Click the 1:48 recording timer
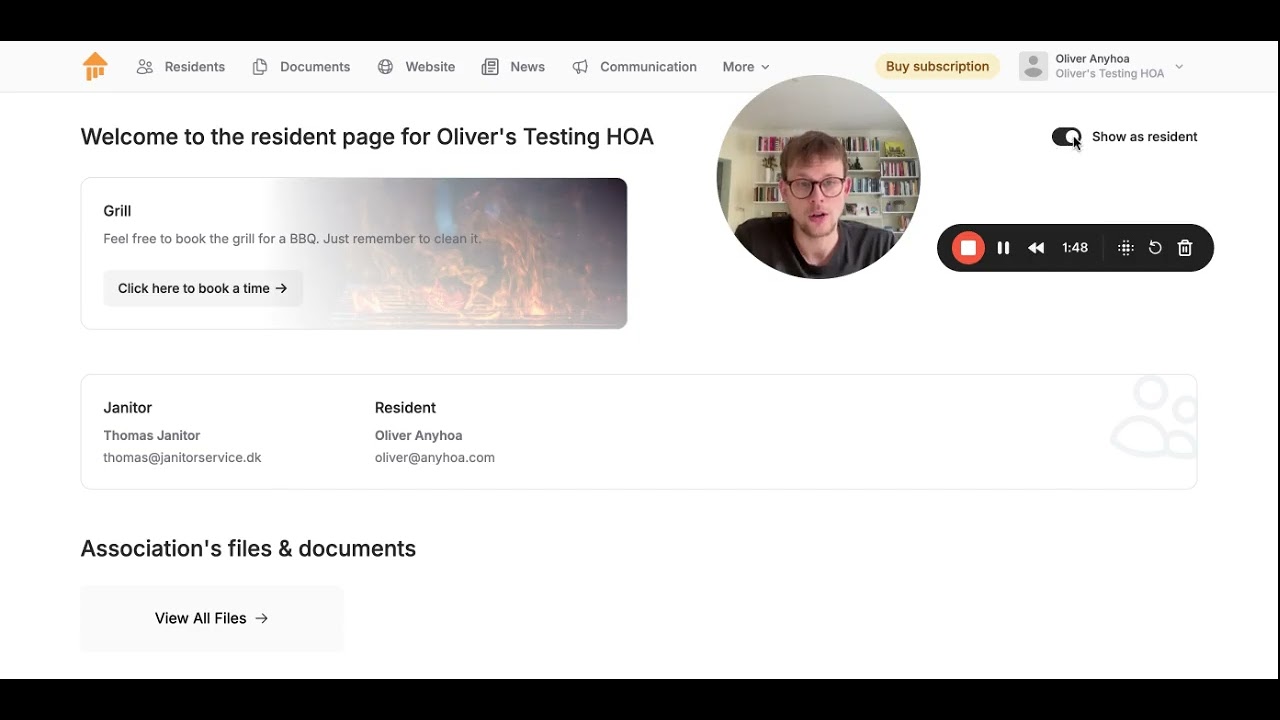This screenshot has width=1280, height=720. pyautogui.click(x=1075, y=248)
